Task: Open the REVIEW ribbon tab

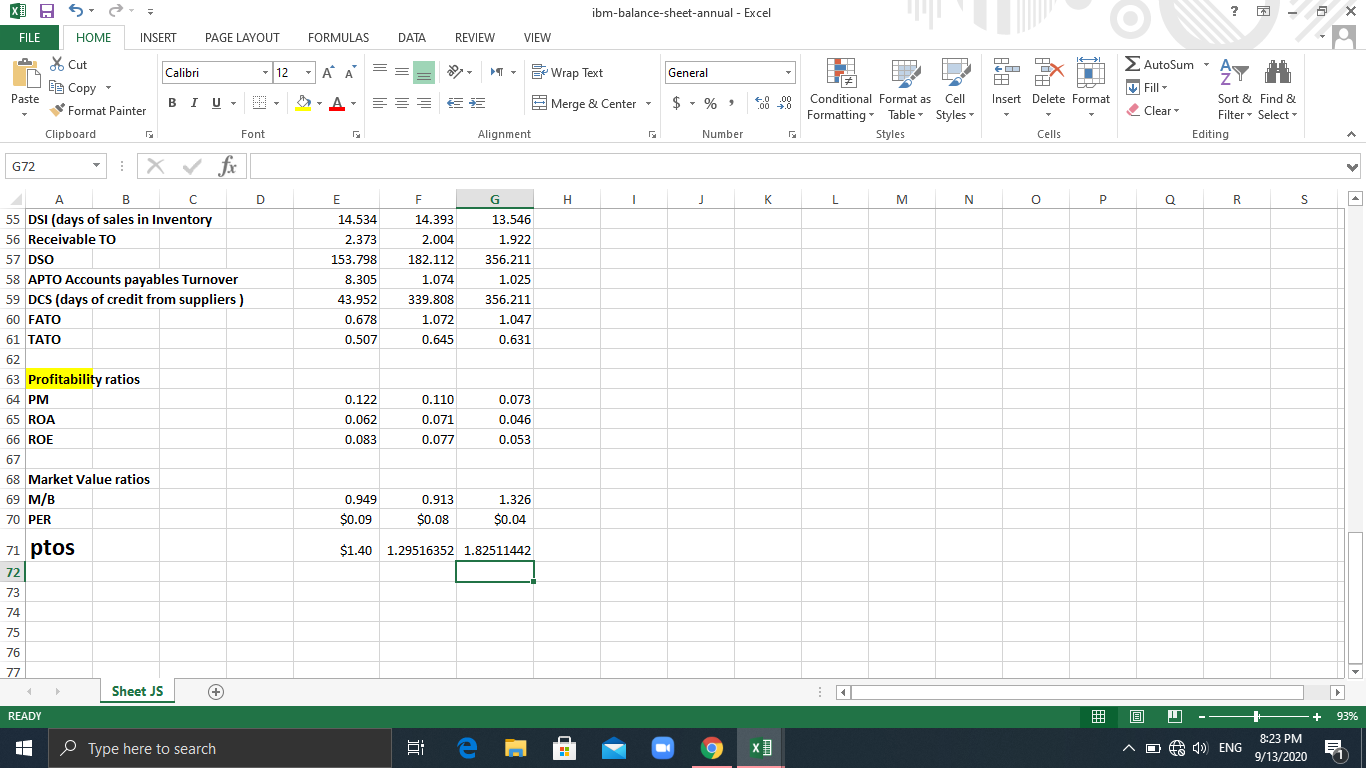Action: click(474, 37)
